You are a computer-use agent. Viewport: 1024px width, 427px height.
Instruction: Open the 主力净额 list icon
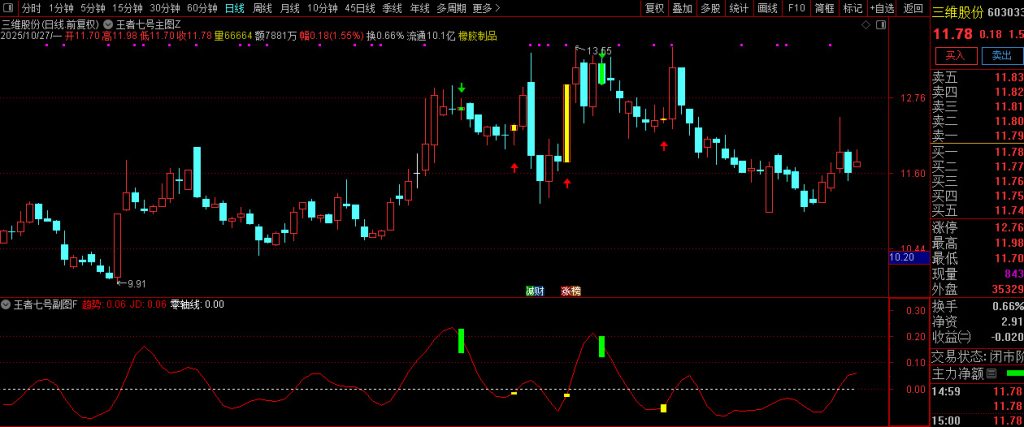992,373
